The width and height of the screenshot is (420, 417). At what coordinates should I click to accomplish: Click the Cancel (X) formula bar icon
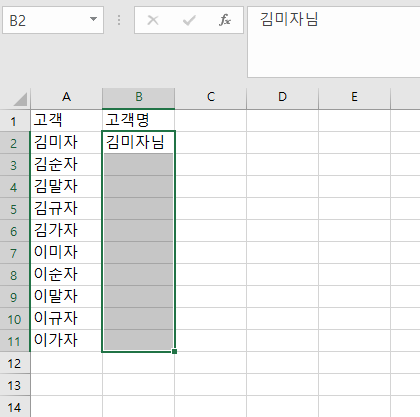click(153, 20)
